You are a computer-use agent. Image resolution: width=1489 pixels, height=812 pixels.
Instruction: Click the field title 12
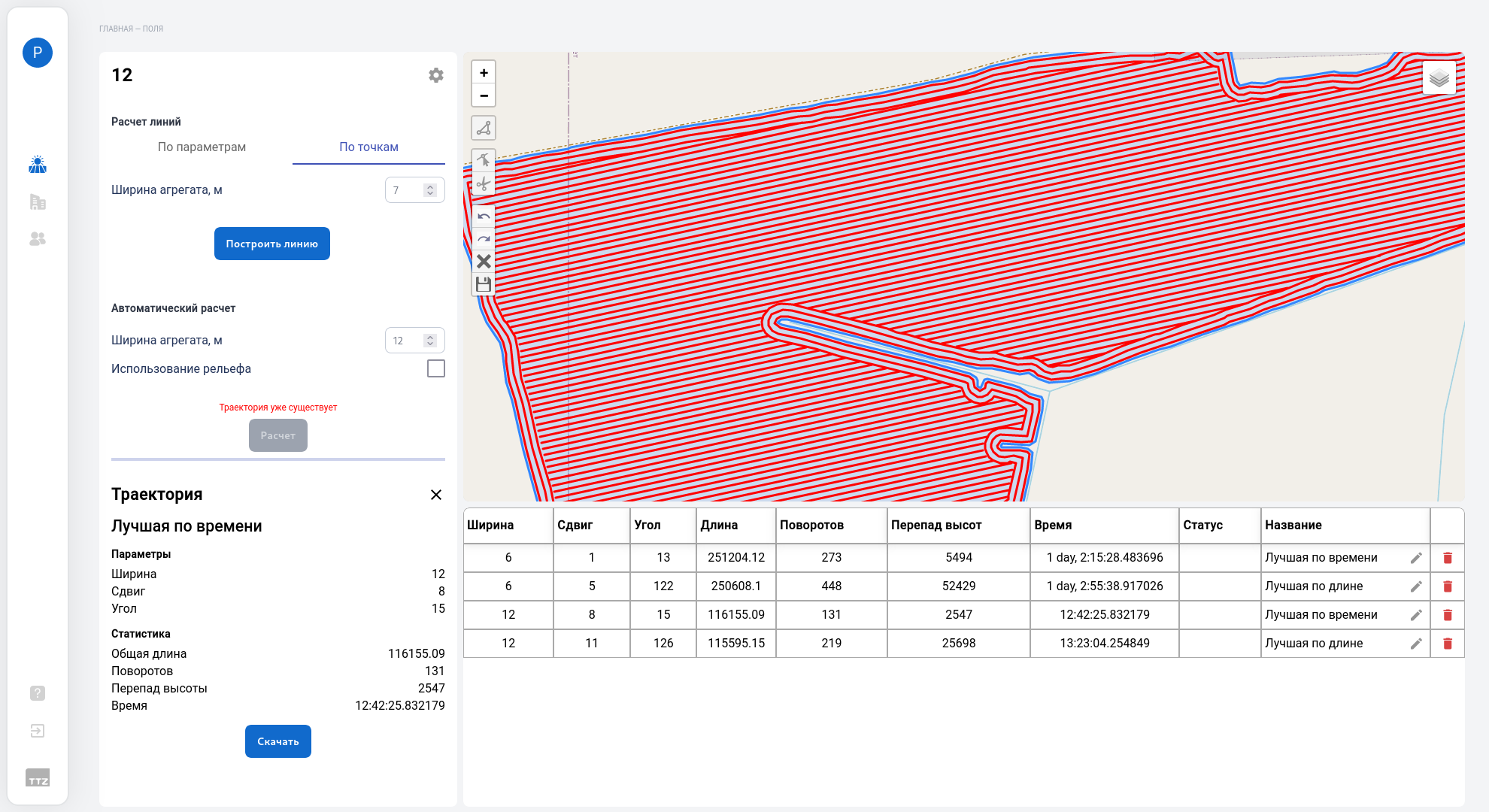[x=122, y=75]
